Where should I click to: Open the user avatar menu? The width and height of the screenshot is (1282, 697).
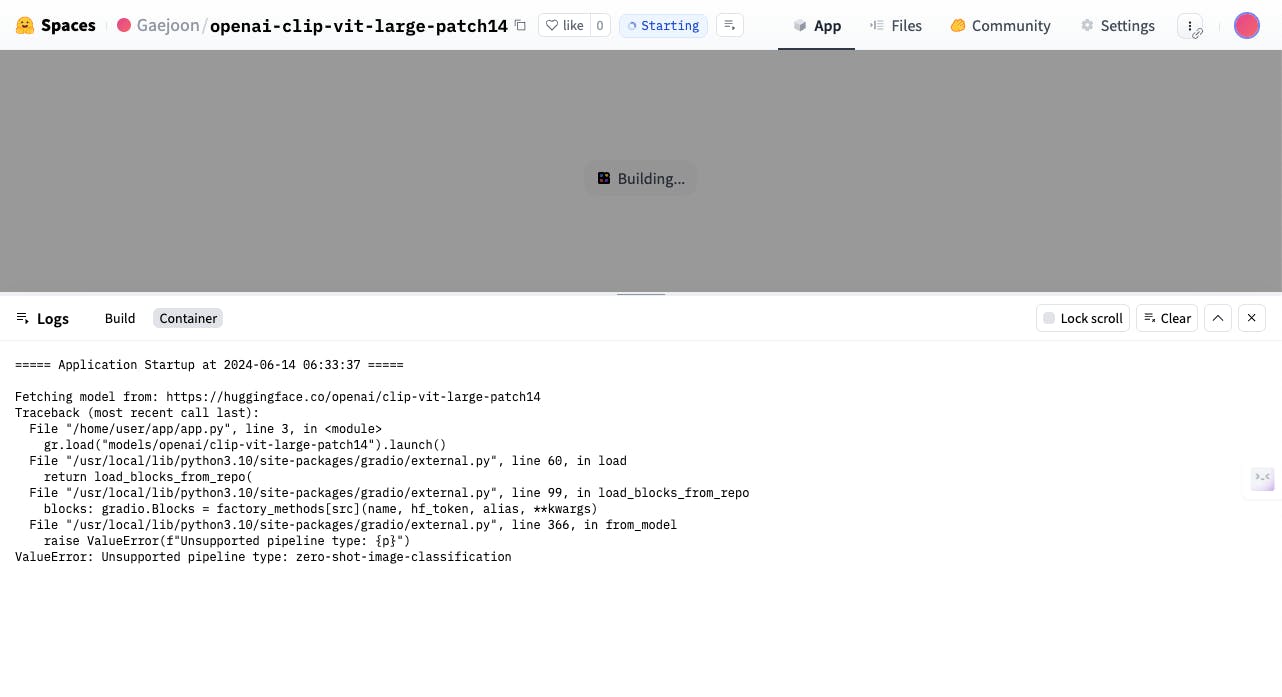1246,26
